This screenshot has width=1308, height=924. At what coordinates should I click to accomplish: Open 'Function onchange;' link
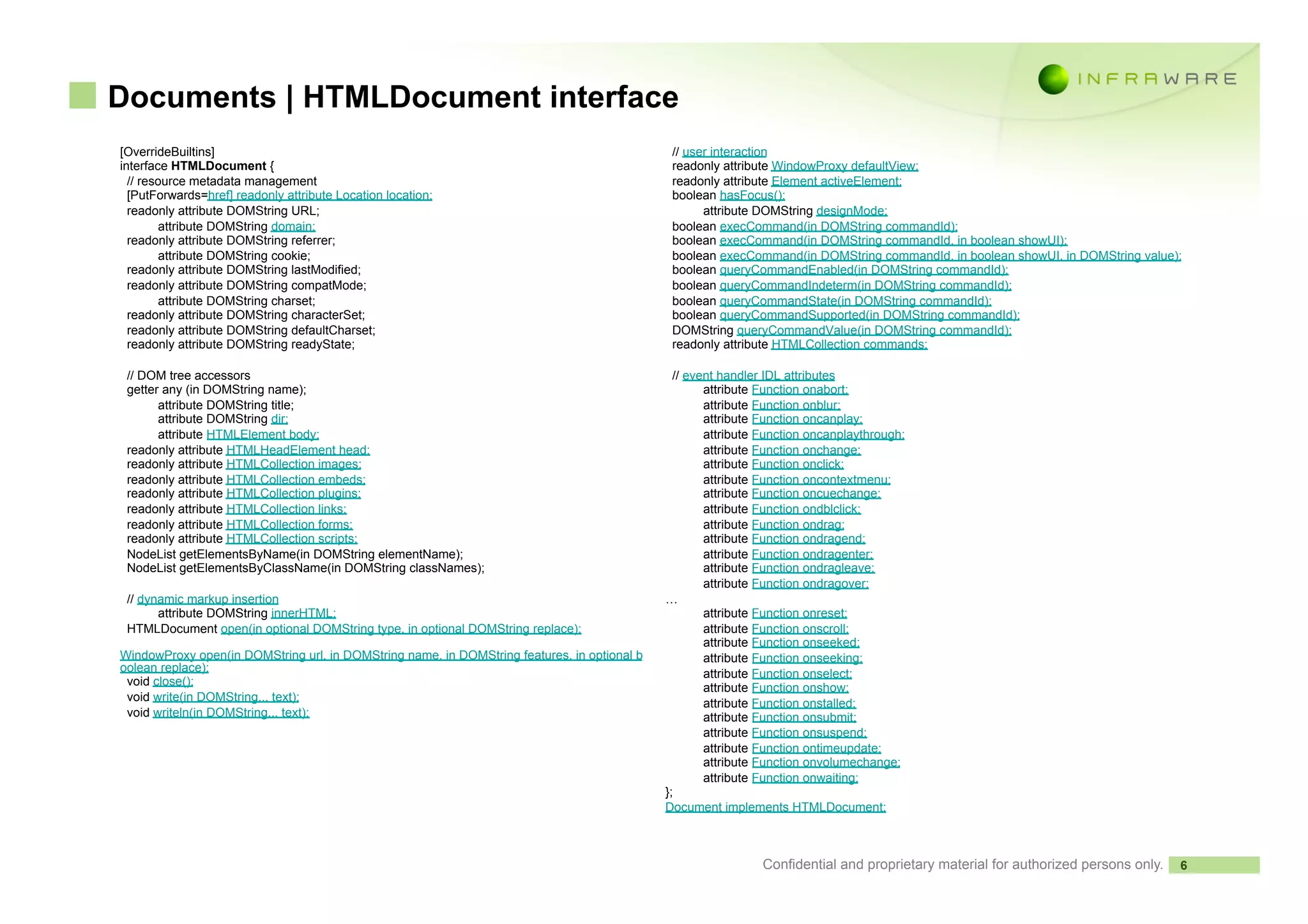pos(807,450)
